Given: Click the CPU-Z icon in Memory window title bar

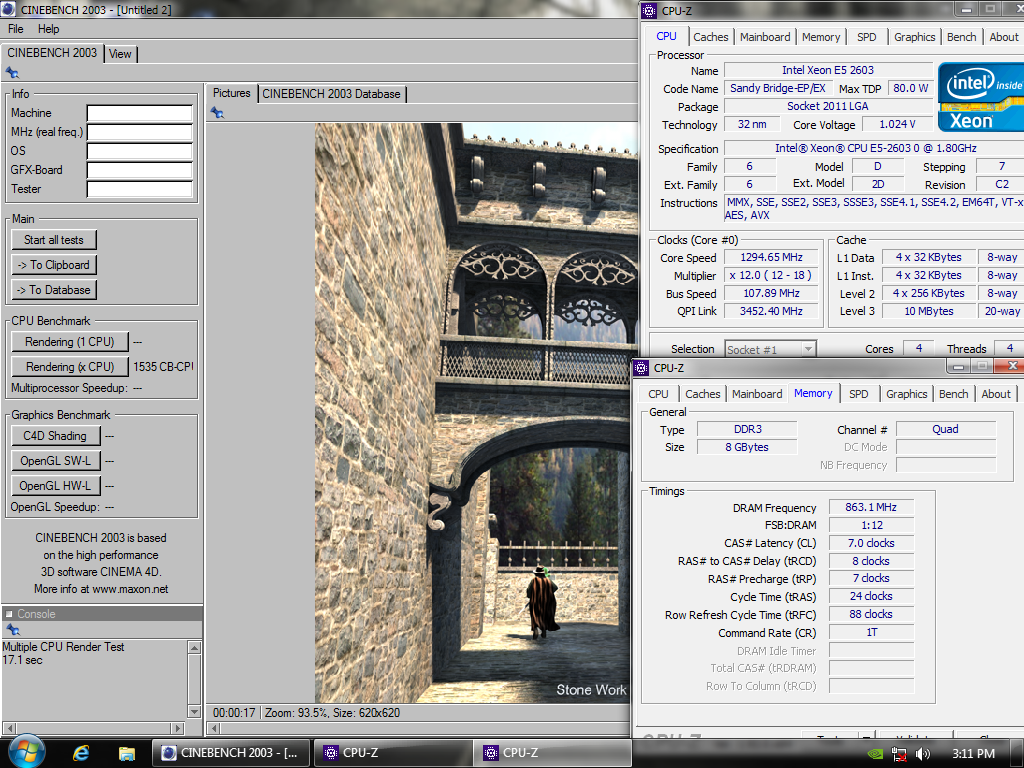Looking at the screenshot, I should pos(641,368).
